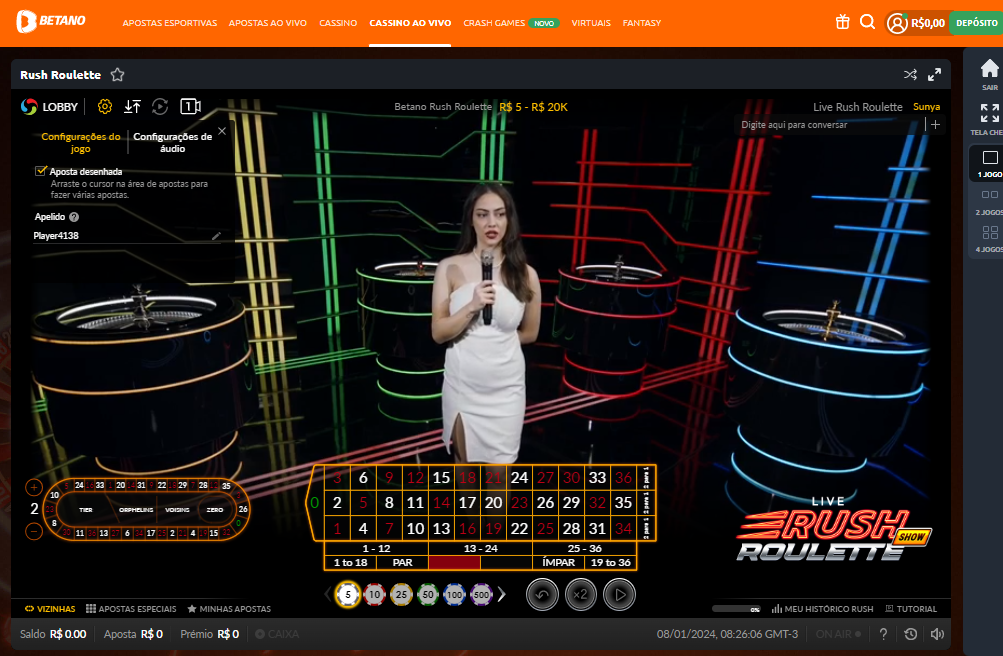Open Apostas Esportivas in top menu
Screen dimensions: 1003x656
pos(169,23)
